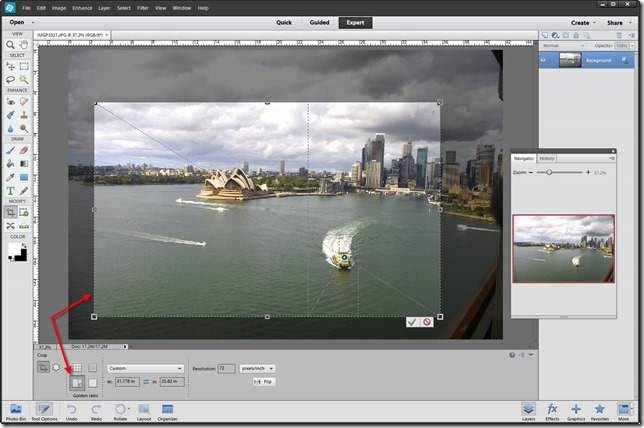
Task: Toggle the Layers panel button
Action: click(x=529, y=412)
